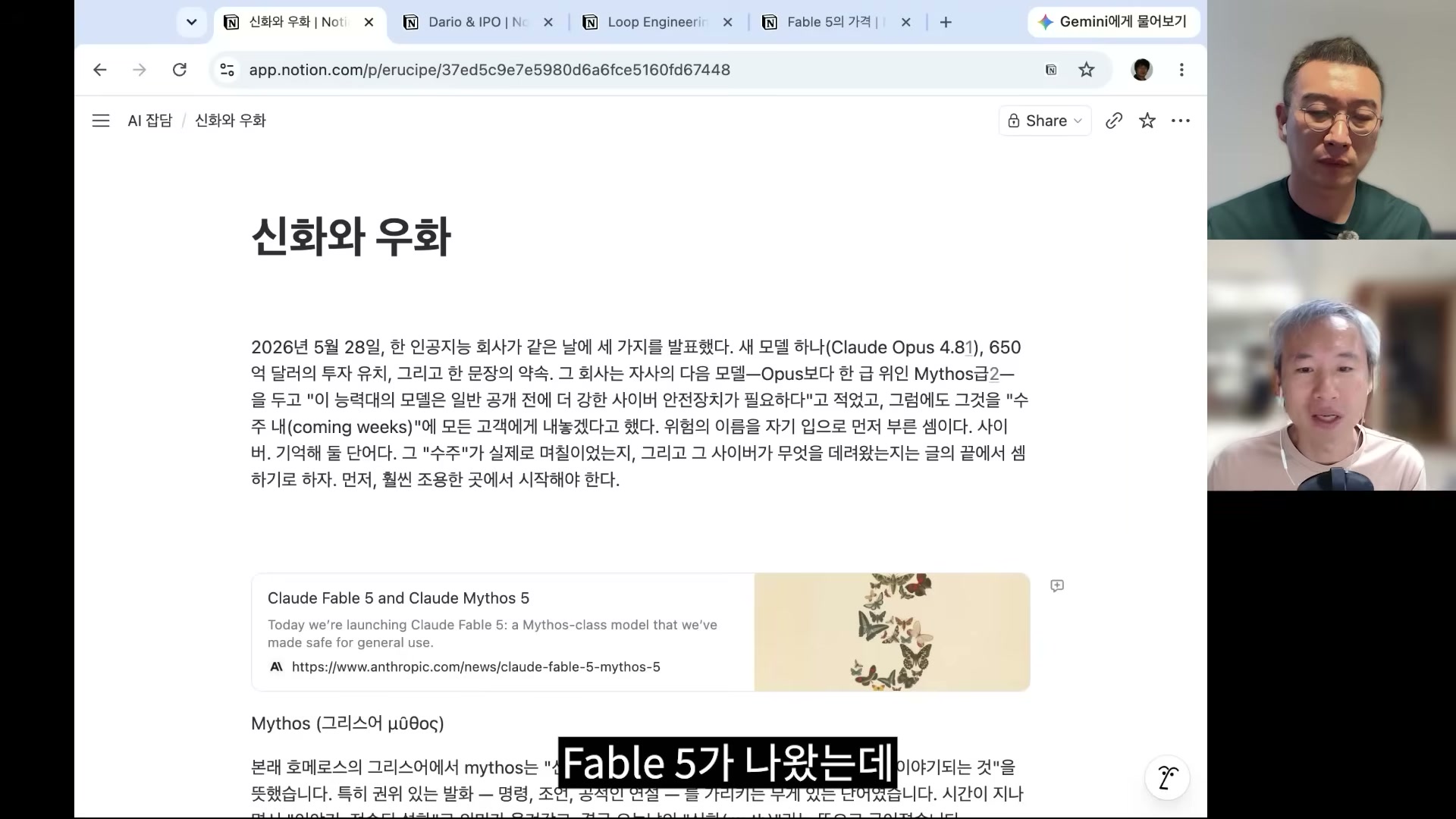Open the Claude Fable 5 bookmark card
This screenshot has height=819, width=1456.
click(641, 632)
